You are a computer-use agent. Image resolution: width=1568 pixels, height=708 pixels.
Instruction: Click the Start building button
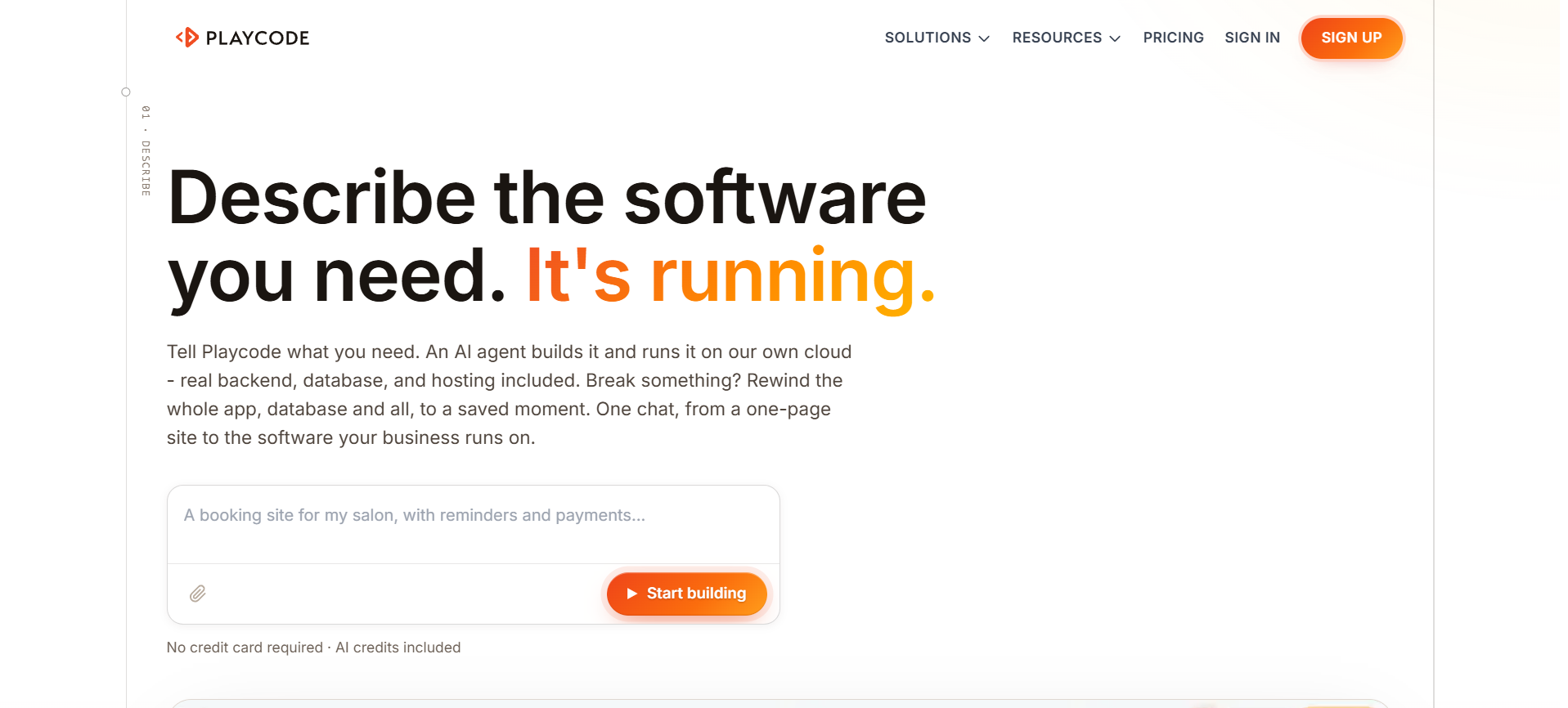tap(687, 594)
